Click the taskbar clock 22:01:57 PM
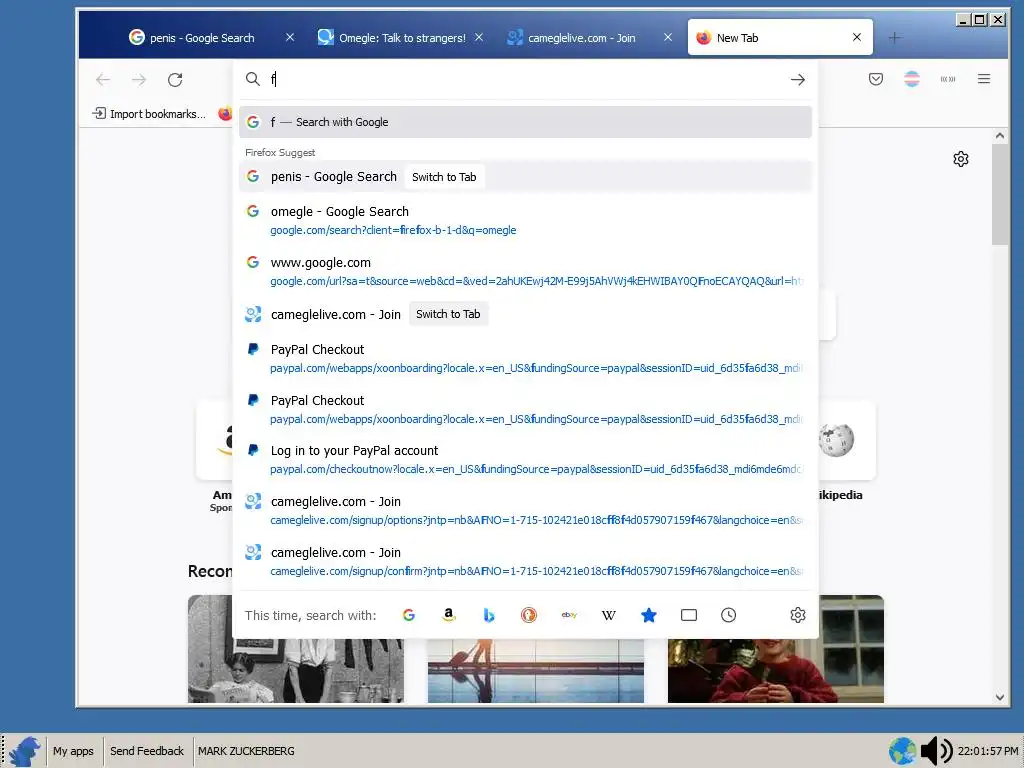The height and width of the screenshot is (768, 1024). [987, 751]
